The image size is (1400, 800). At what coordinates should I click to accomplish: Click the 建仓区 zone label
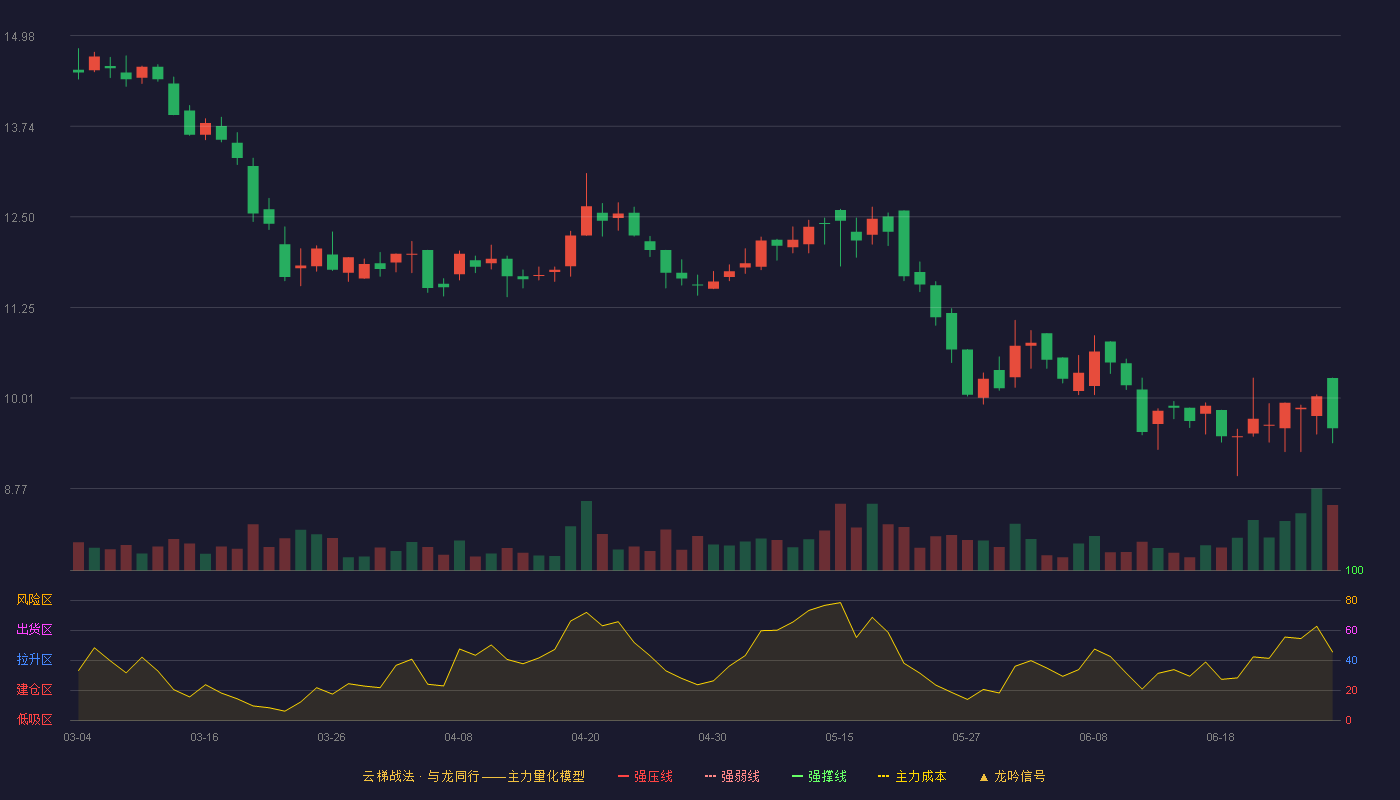[34, 690]
